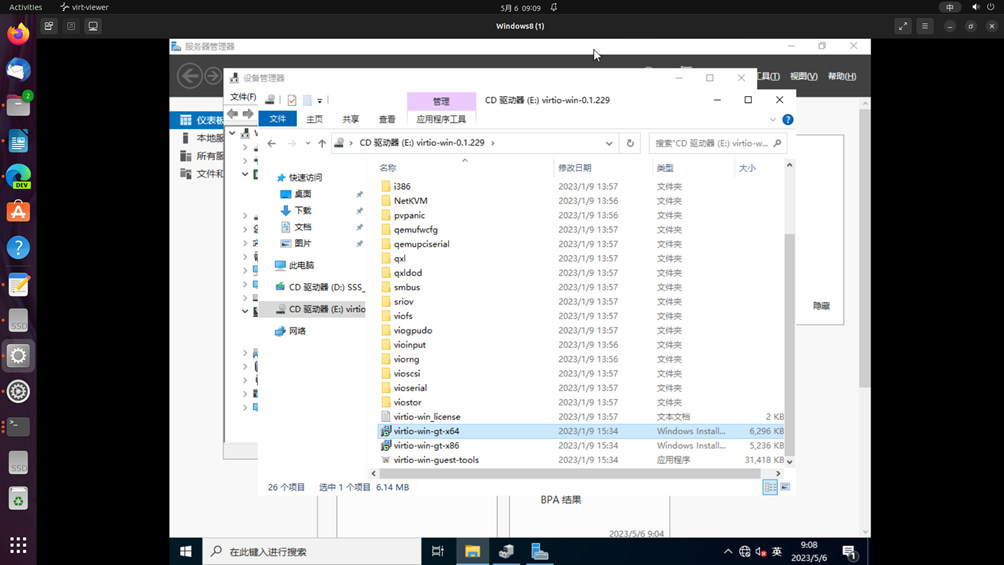This screenshot has height=565, width=1004.
Task: Click the taskbar clock 9:08
Action: 809,552
